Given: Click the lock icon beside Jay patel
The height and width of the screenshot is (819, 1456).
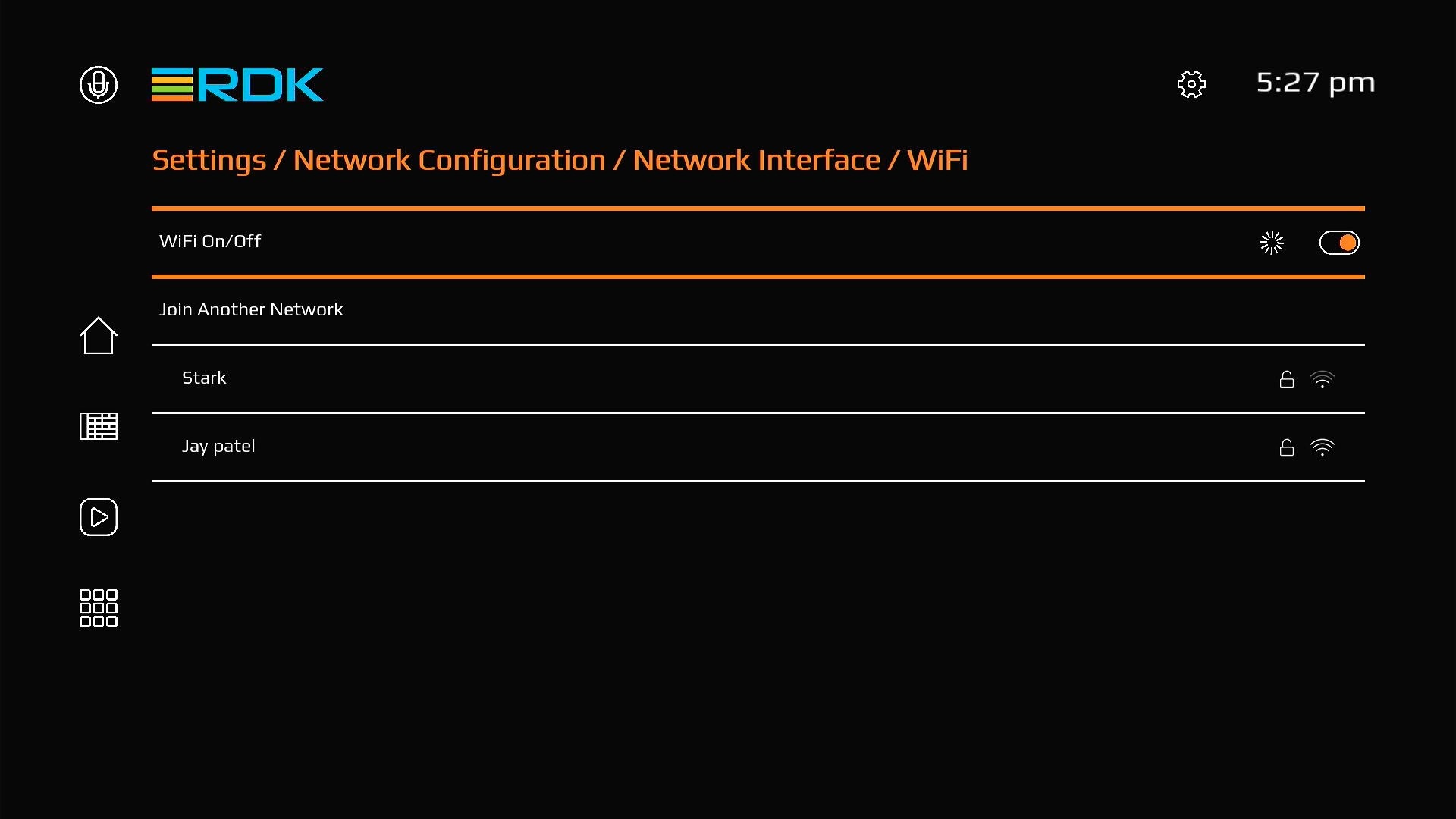Looking at the screenshot, I should click(1287, 447).
